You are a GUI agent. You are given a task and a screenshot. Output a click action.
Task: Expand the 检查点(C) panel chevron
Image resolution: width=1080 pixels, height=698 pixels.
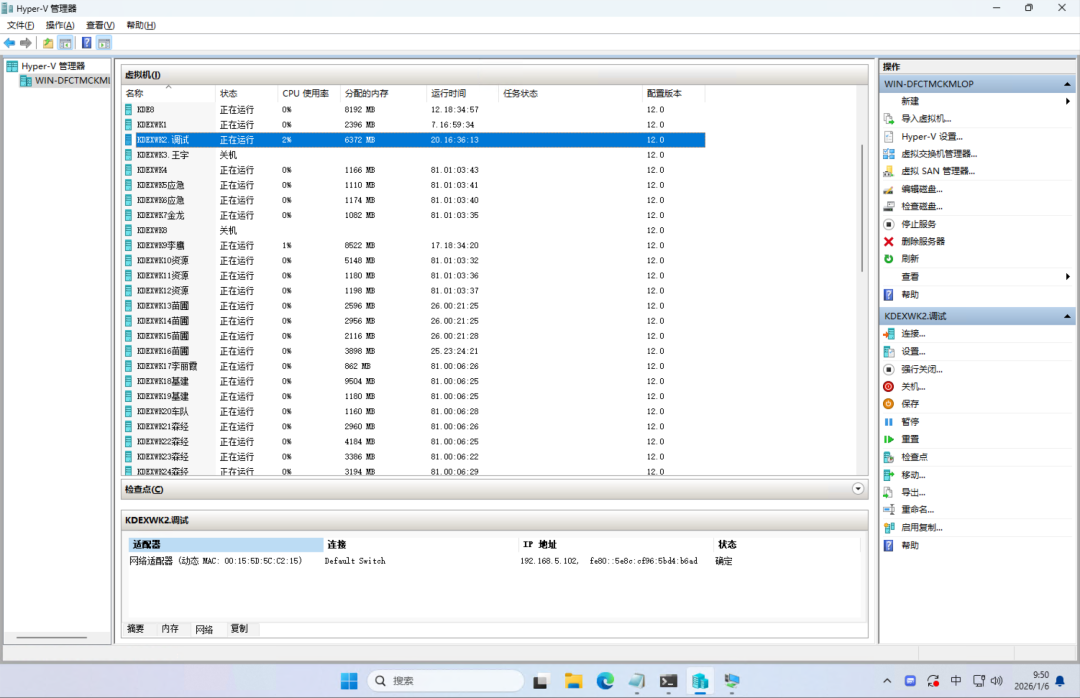click(858, 489)
